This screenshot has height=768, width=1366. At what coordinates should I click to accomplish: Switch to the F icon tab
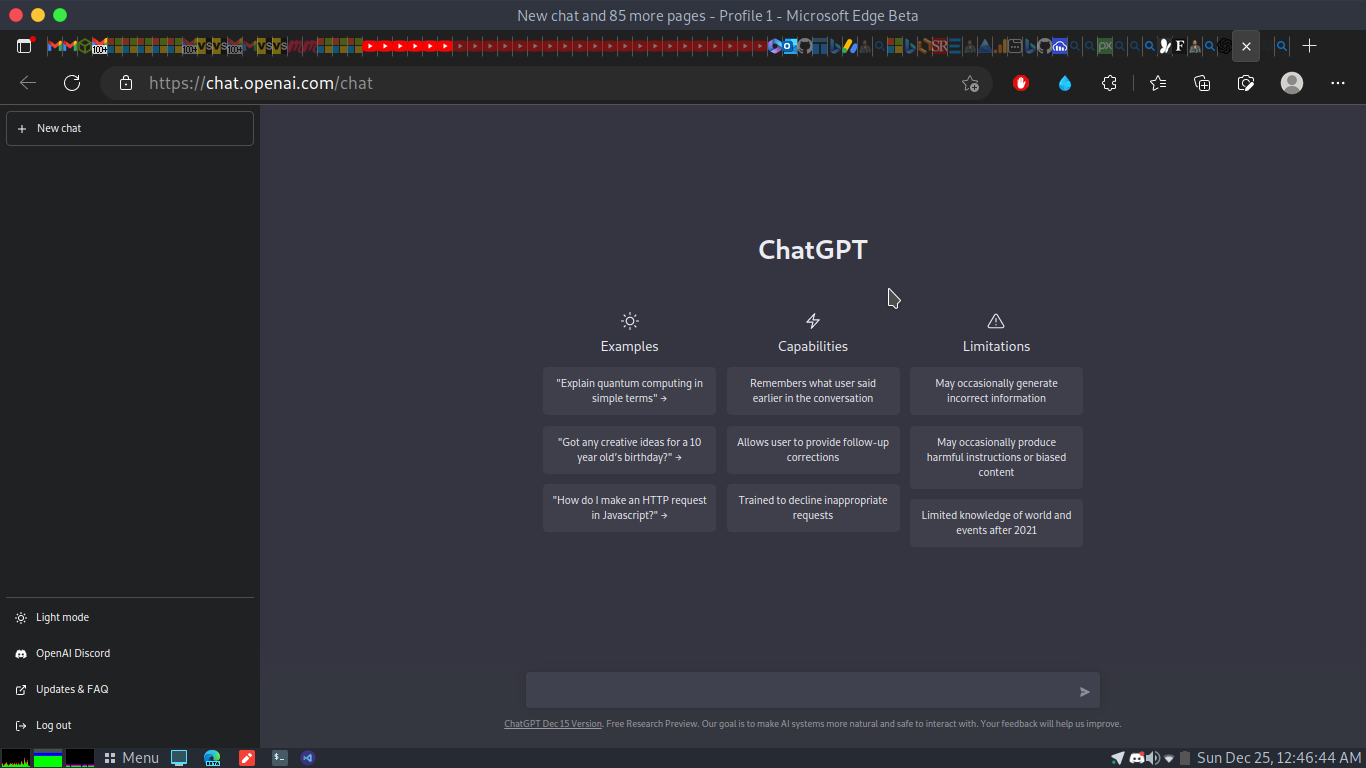coord(1180,46)
